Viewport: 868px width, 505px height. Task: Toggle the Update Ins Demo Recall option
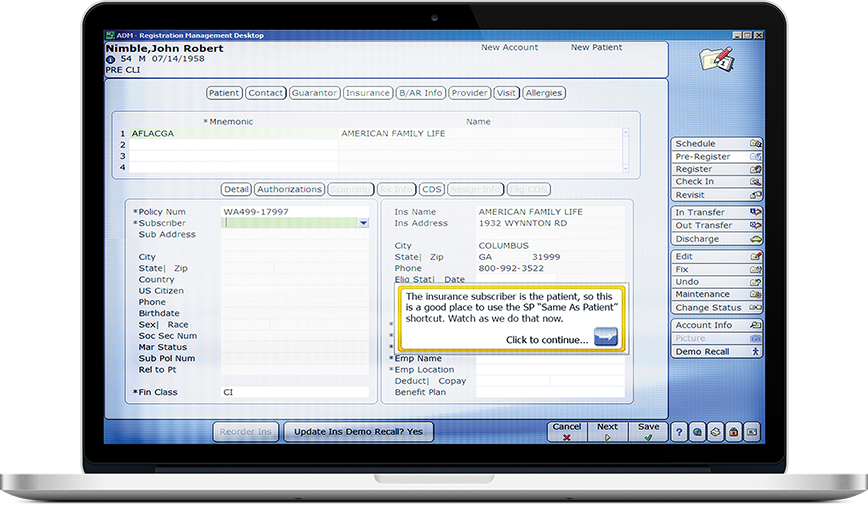[358, 432]
